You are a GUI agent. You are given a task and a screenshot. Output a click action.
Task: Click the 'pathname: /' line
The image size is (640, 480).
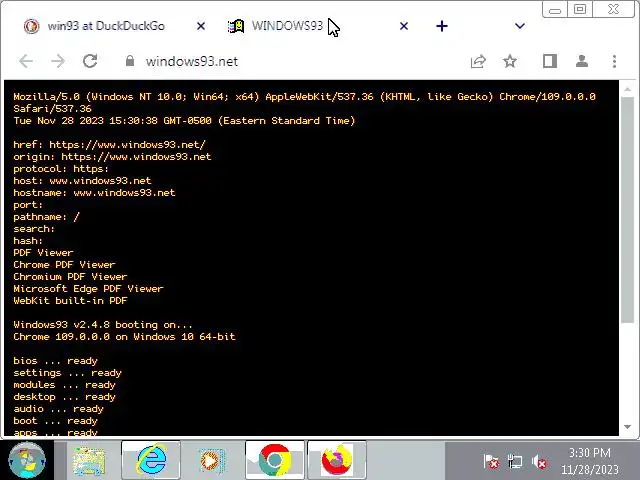(x=46, y=217)
